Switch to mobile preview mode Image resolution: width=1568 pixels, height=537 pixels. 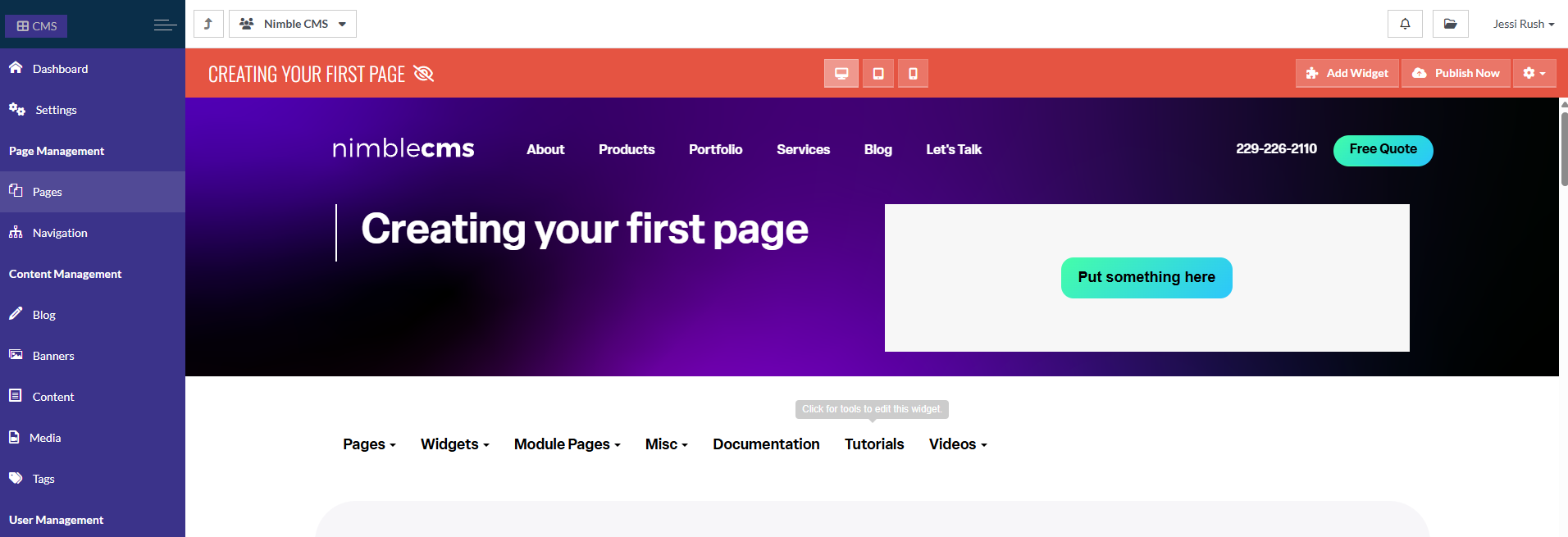tap(913, 74)
